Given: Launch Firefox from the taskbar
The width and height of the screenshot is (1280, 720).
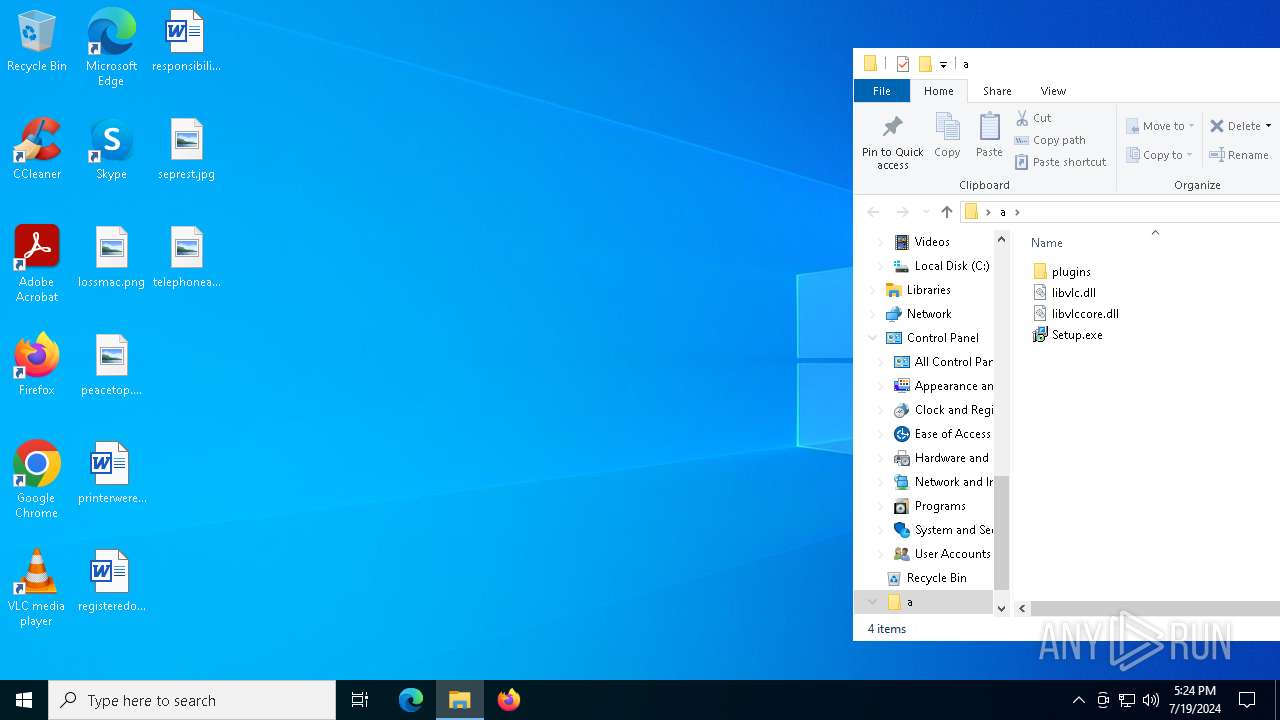Looking at the screenshot, I should [x=509, y=700].
